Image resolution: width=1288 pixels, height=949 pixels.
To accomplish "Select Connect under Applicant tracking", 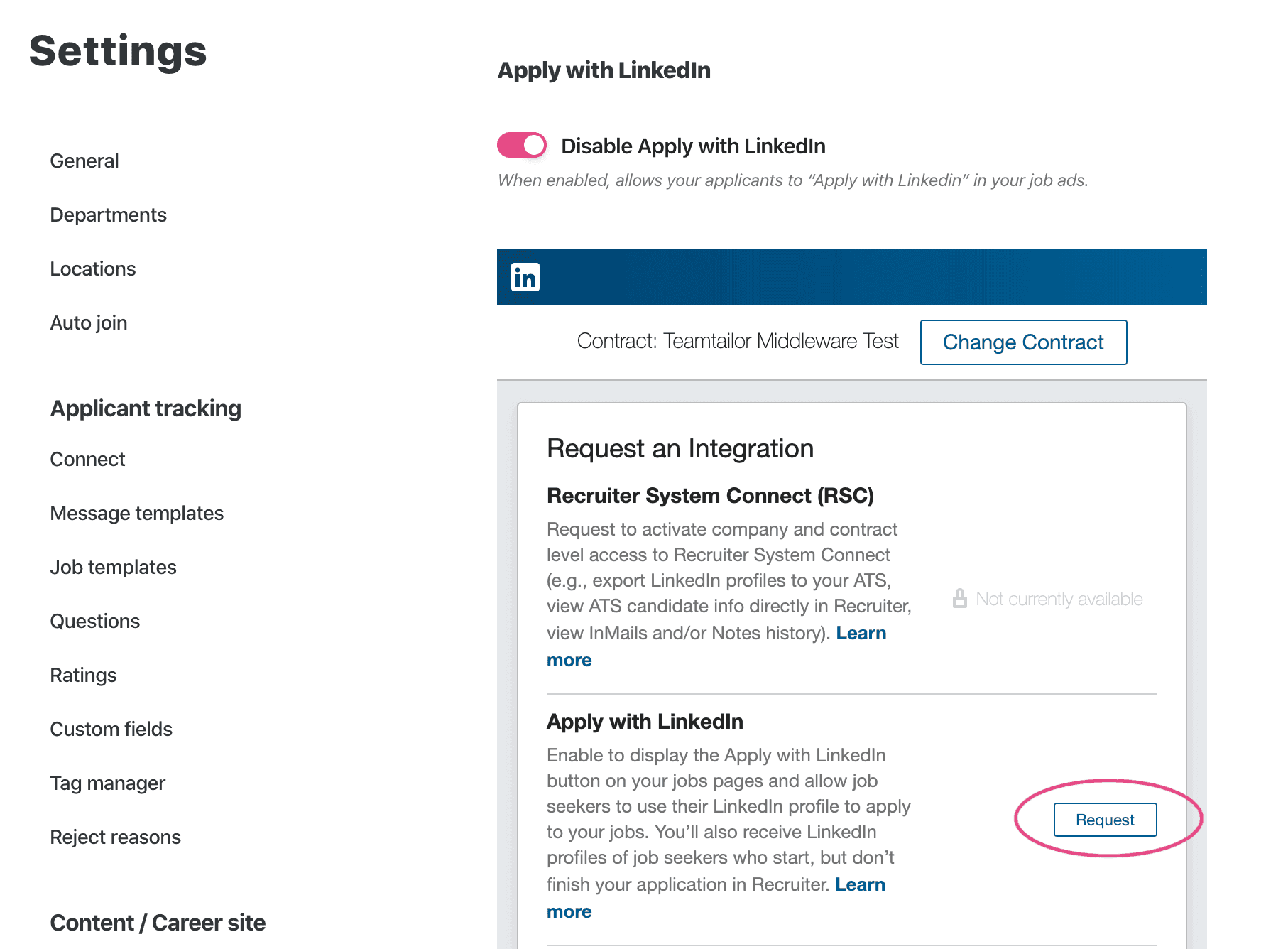I will point(88,460).
